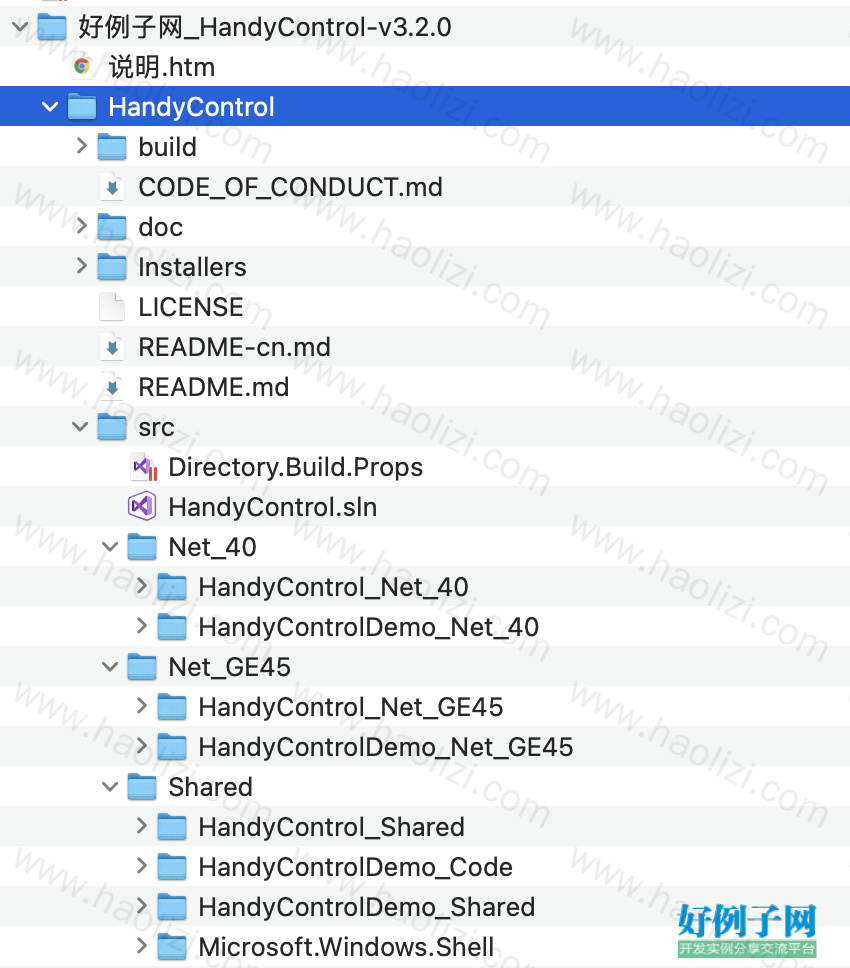Screen dimensions: 850x968
Task: Expand the Installers folder
Action: click(81, 266)
